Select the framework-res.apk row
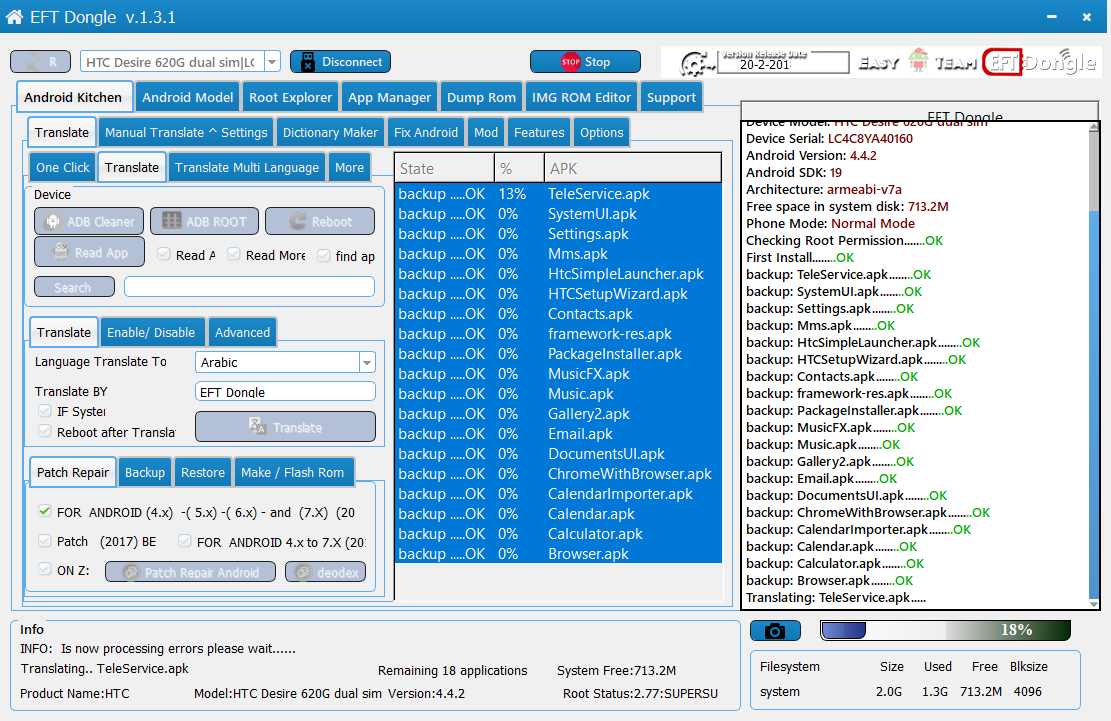The height and width of the screenshot is (721, 1111). click(x=558, y=334)
